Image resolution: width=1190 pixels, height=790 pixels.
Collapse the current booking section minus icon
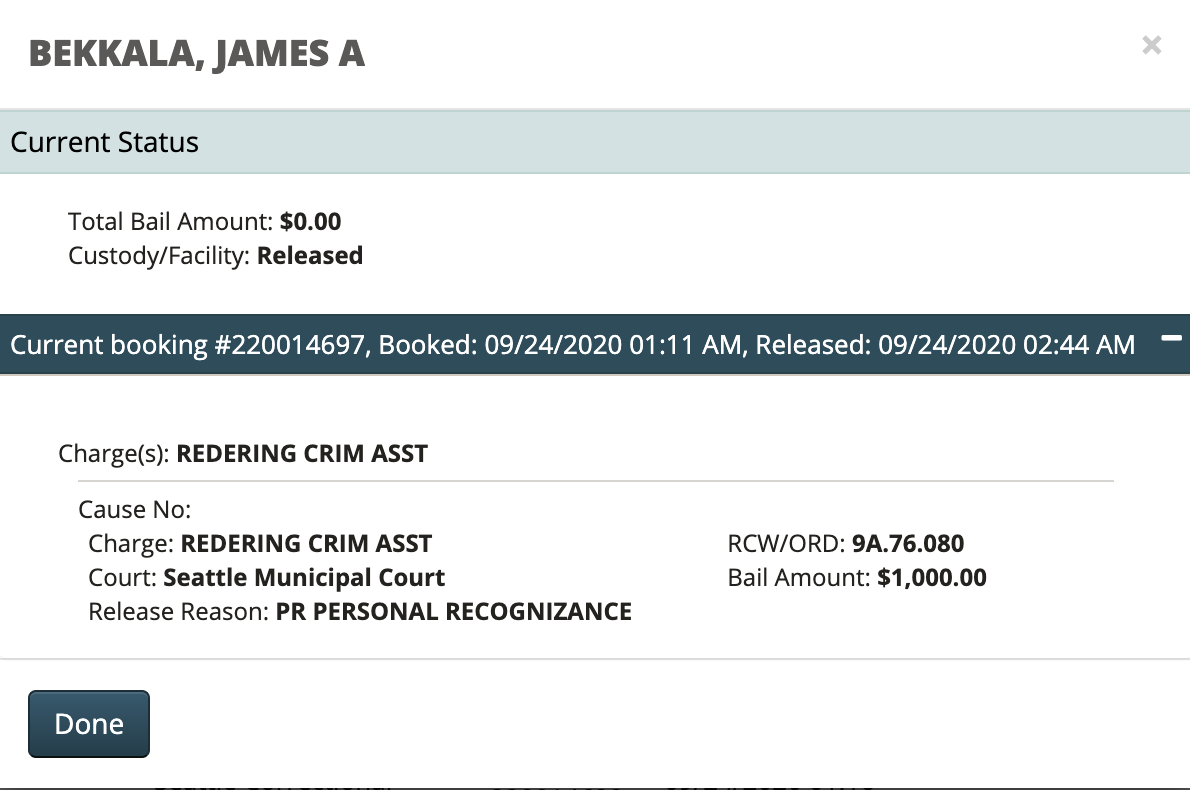1171,340
